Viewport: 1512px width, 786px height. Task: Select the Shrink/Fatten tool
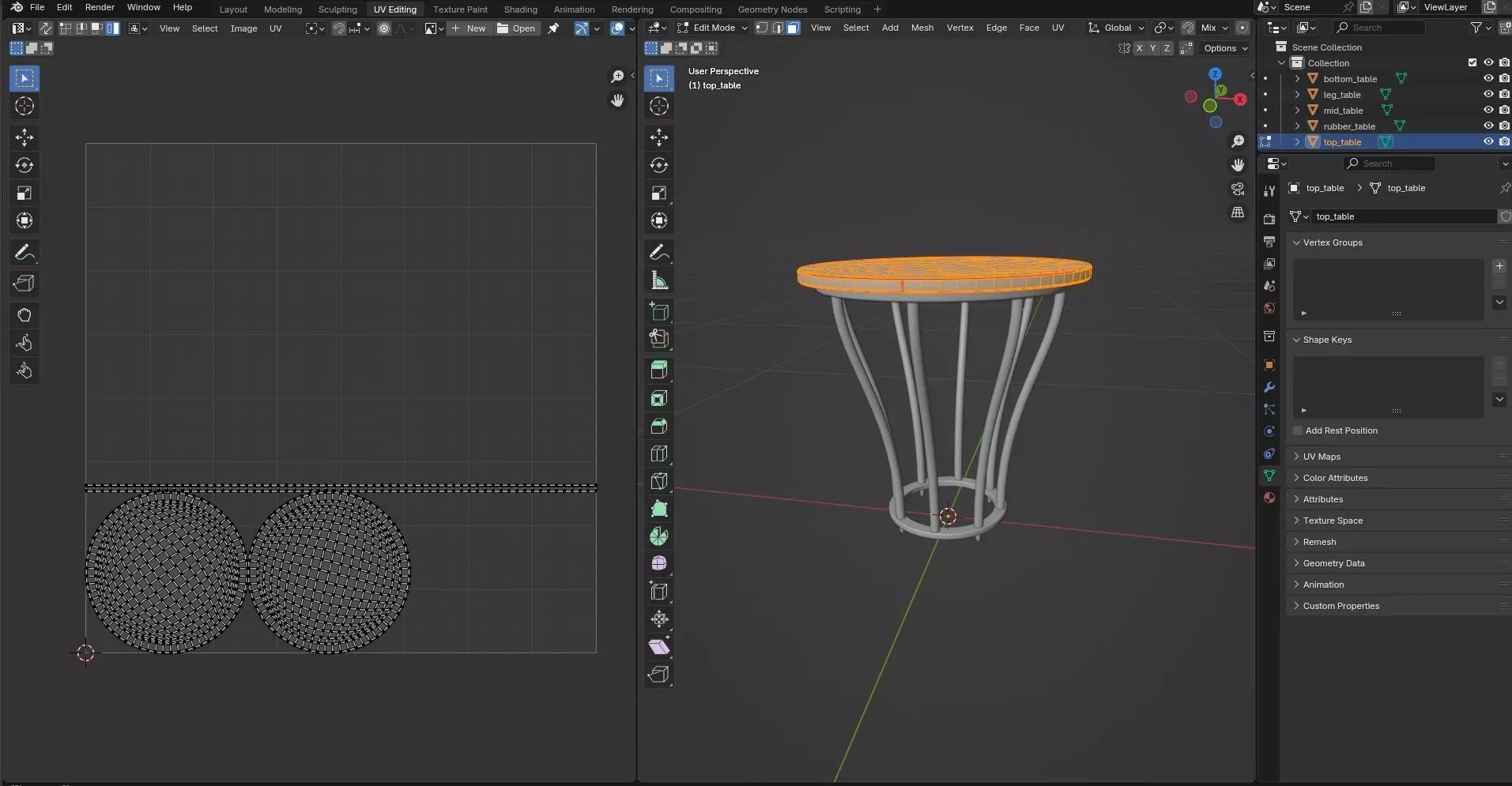[659, 619]
